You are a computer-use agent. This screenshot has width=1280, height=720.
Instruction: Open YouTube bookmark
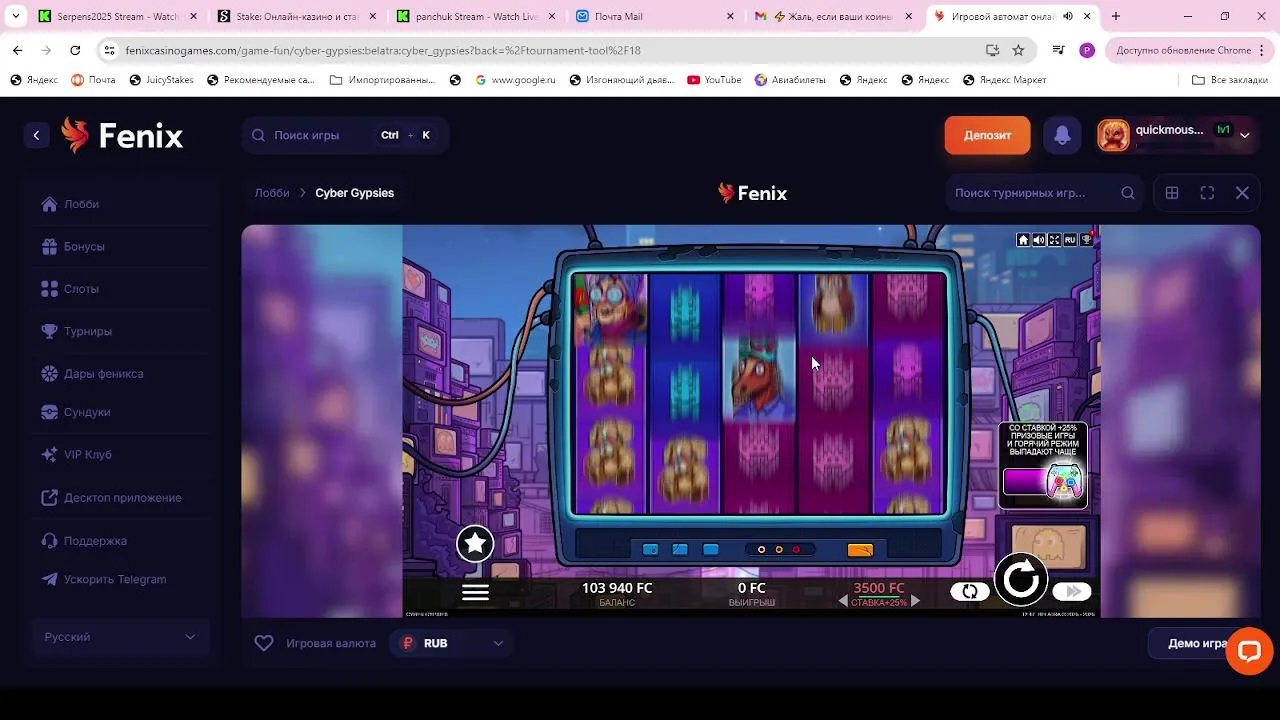714,80
